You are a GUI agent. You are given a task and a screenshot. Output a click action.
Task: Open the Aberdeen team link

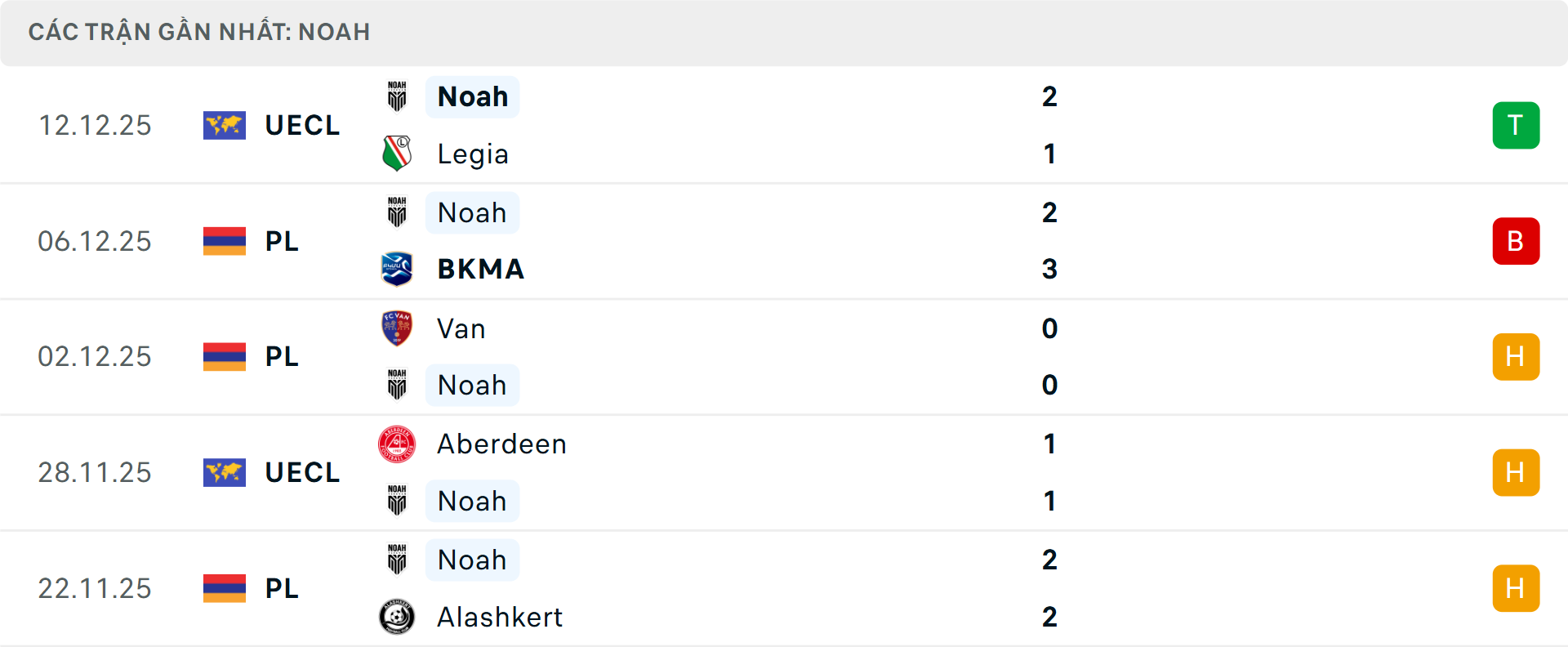click(501, 444)
